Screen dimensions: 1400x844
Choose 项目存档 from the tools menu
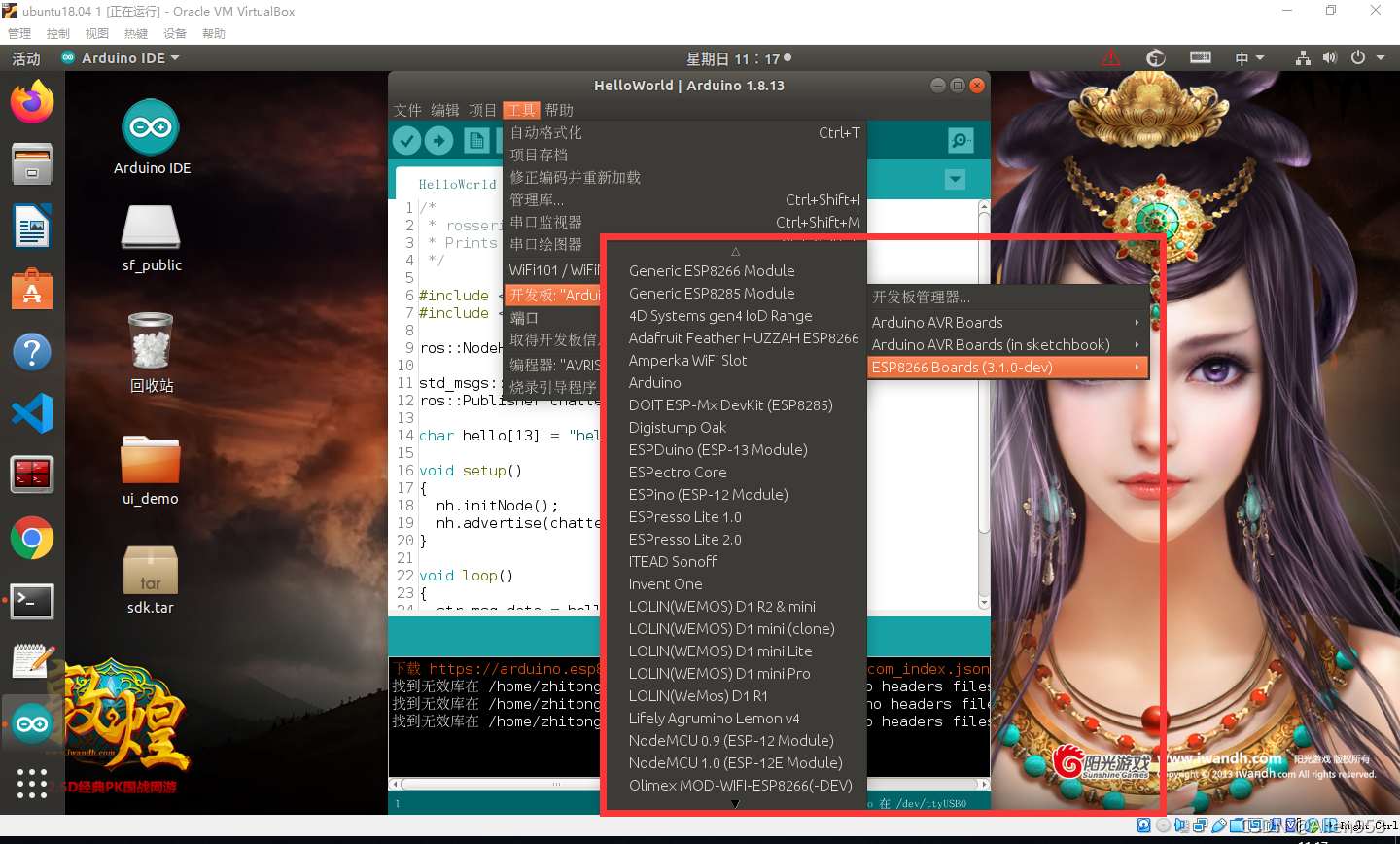(x=685, y=156)
